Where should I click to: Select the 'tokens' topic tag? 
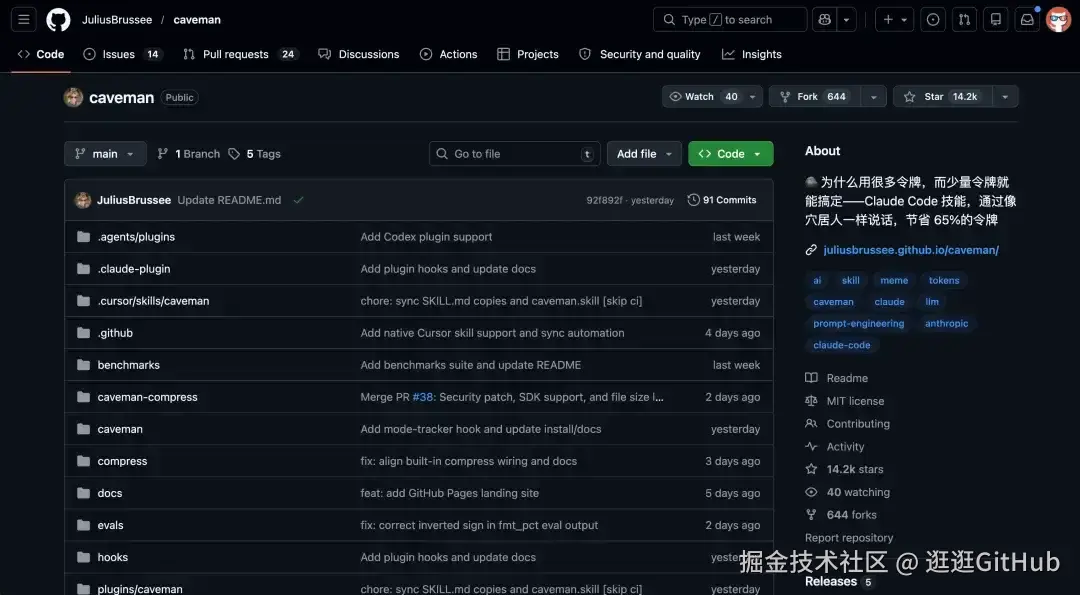tap(944, 280)
